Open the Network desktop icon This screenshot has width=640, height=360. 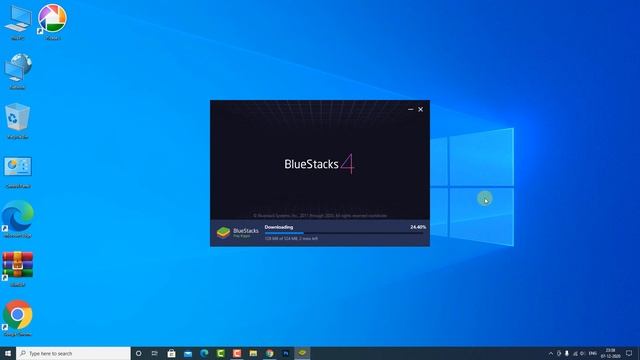tap(18, 71)
